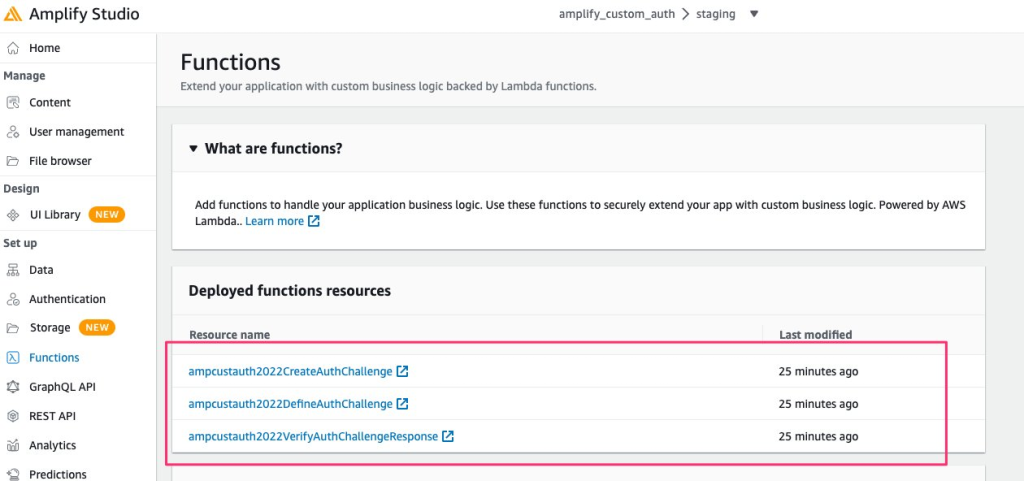
Task: Open Storage setup page
Action: click(50, 328)
